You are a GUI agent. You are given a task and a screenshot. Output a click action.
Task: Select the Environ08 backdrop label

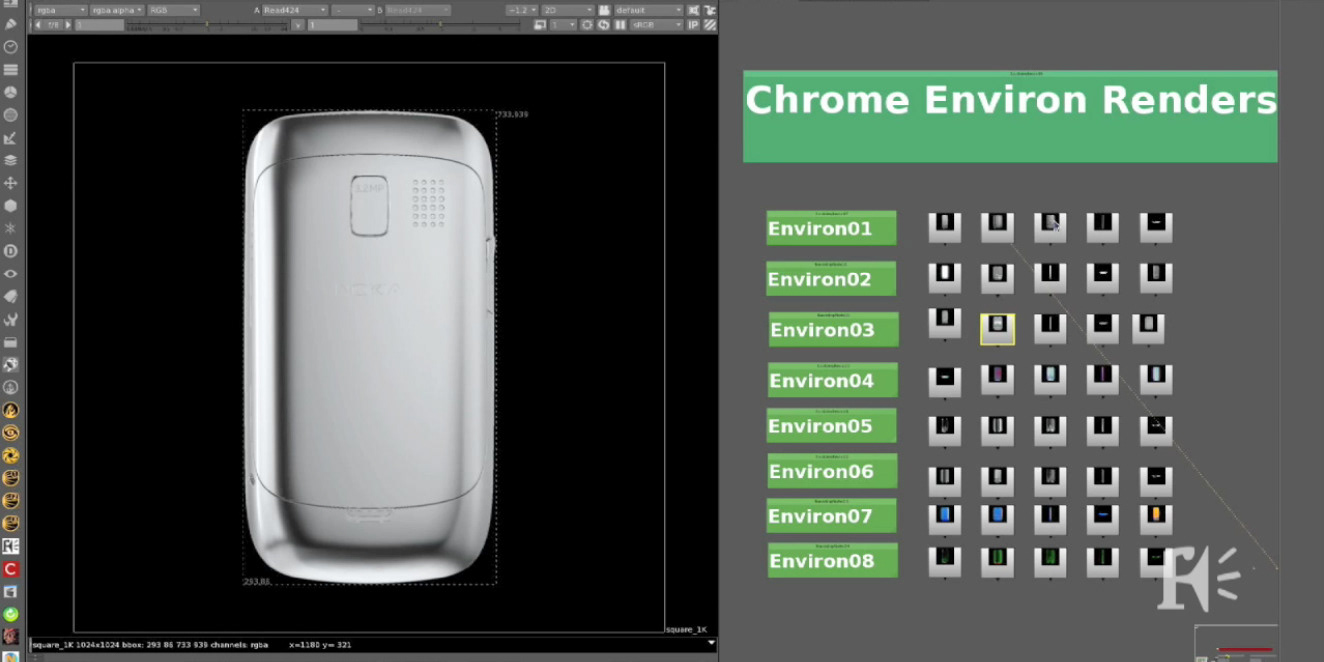click(x=833, y=560)
